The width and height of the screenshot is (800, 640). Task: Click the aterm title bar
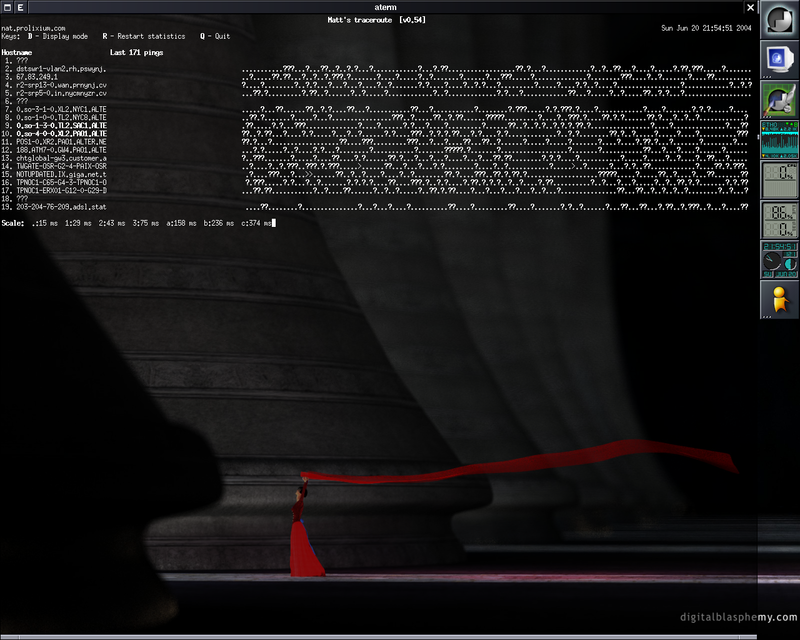[x=385, y=7]
